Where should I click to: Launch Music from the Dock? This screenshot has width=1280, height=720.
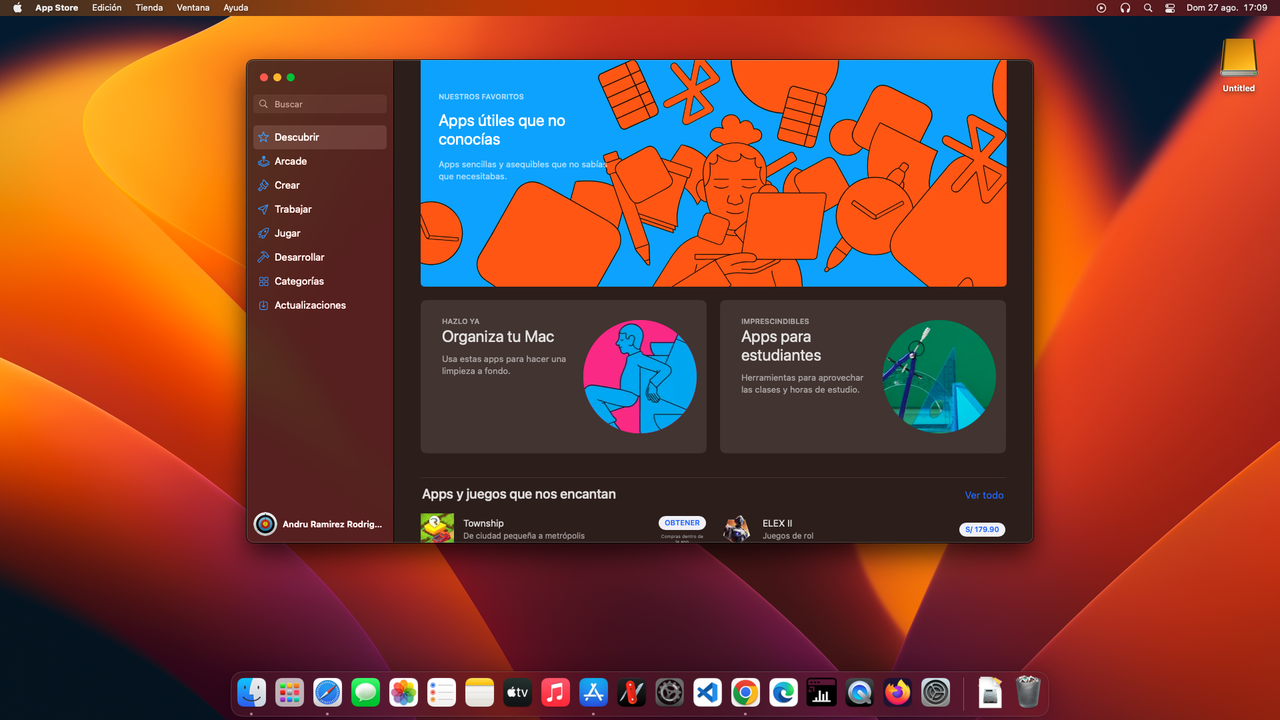point(555,691)
